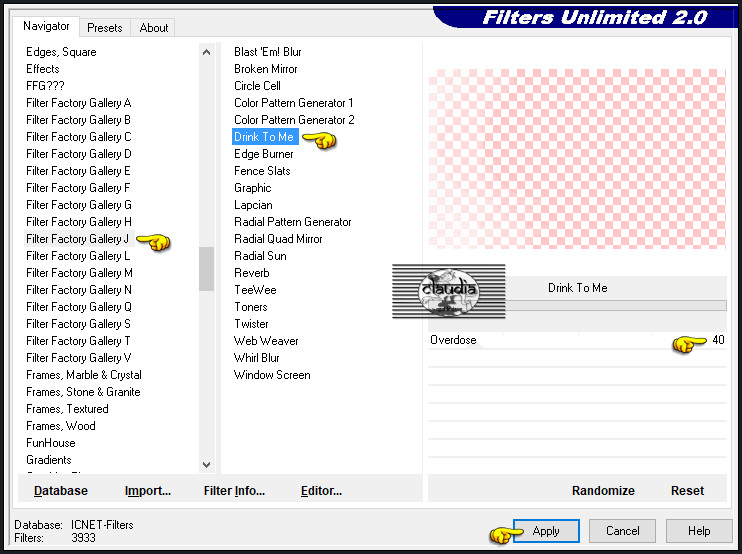This screenshot has width=742, height=554.
Task: Click the category list scrollbar thumb
Action: [x=206, y=269]
